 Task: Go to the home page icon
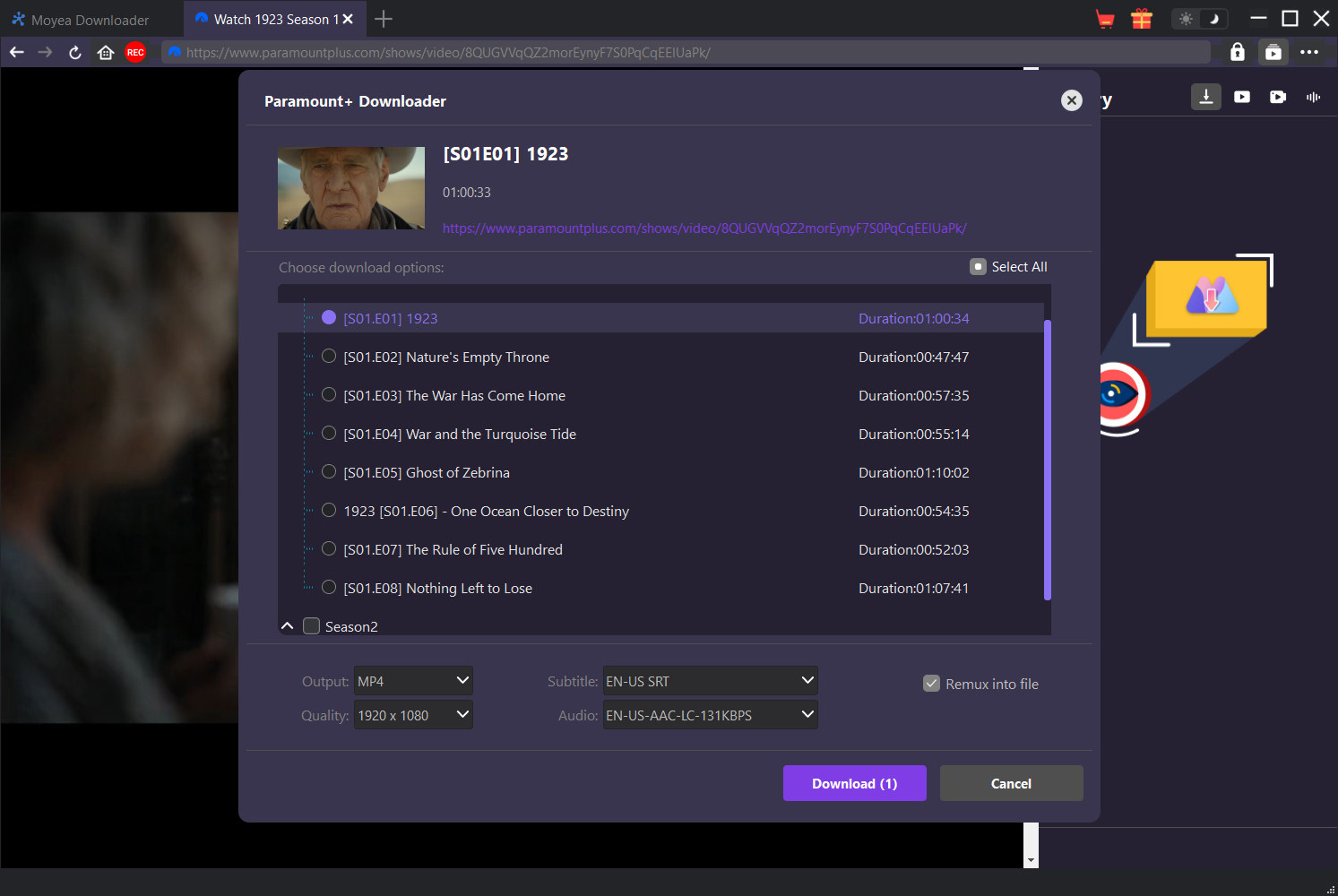pyautogui.click(x=106, y=52)
